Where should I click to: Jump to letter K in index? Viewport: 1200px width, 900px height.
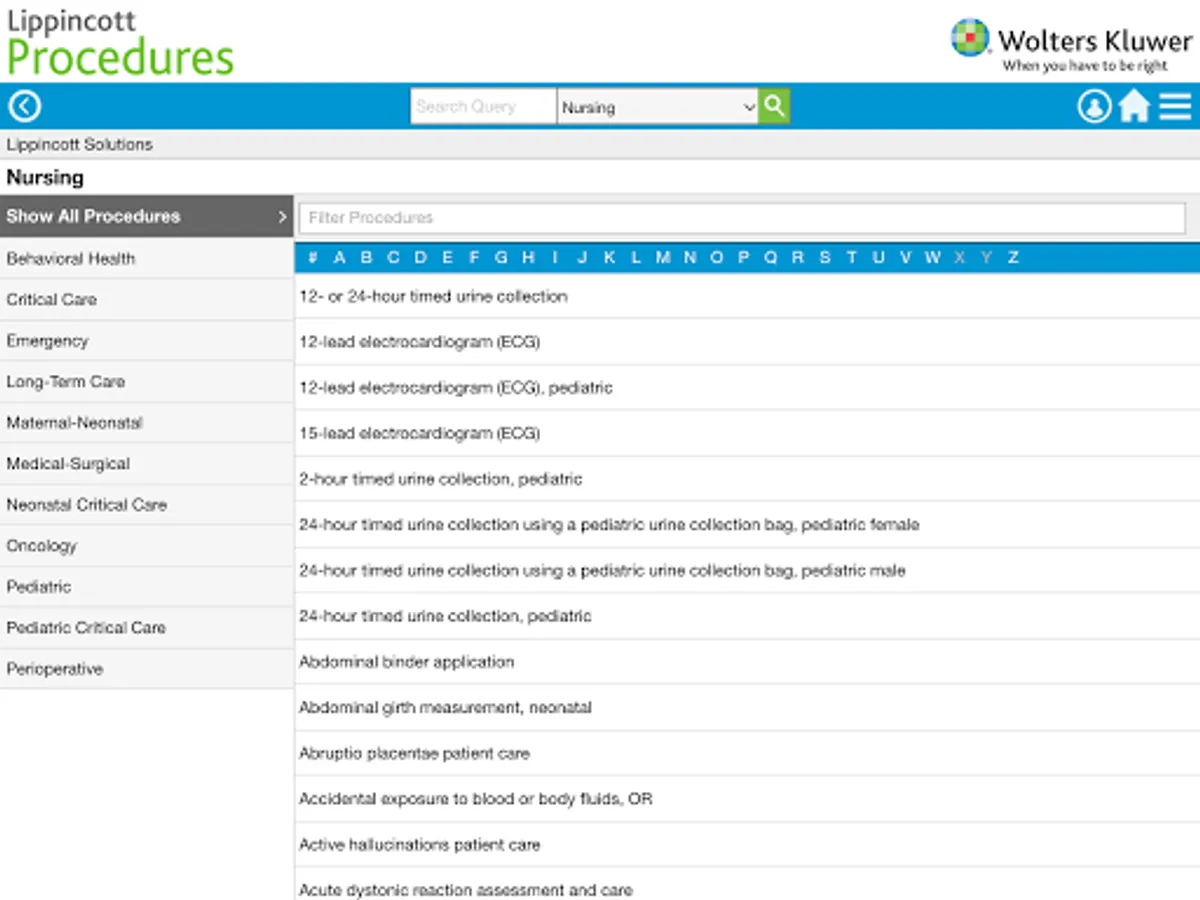[609, 257]
